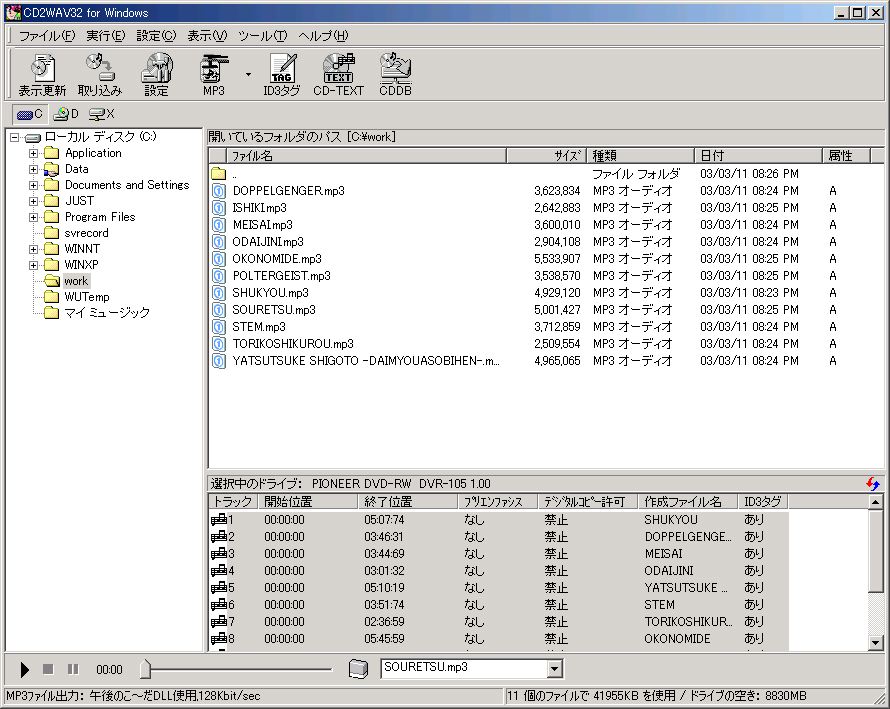Collapse the ローカル ディスク (C:) tree node

tap(15, 137)
